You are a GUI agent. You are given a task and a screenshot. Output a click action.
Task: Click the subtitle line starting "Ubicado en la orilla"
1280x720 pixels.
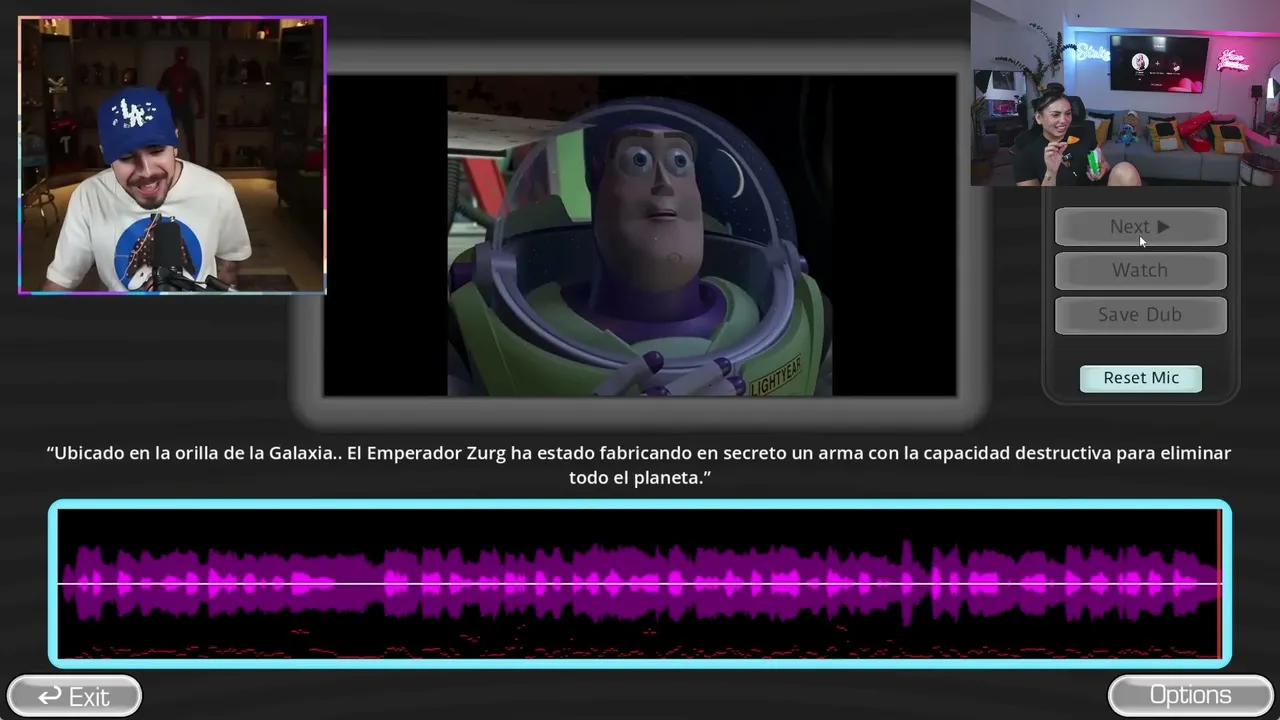point(639,465)
